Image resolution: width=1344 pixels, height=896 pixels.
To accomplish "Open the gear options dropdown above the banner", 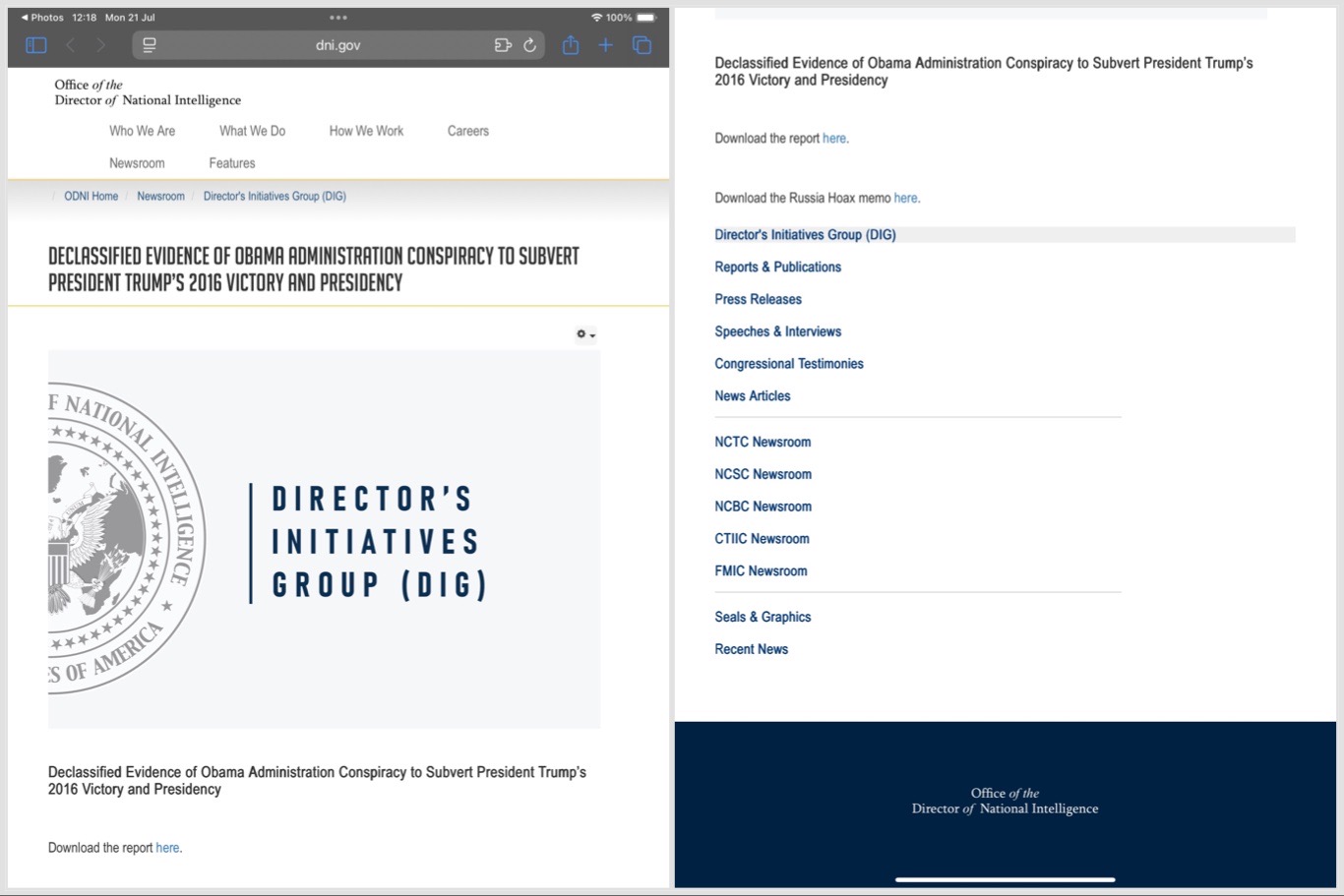I will pyautogui.click(x=585, y=334).
